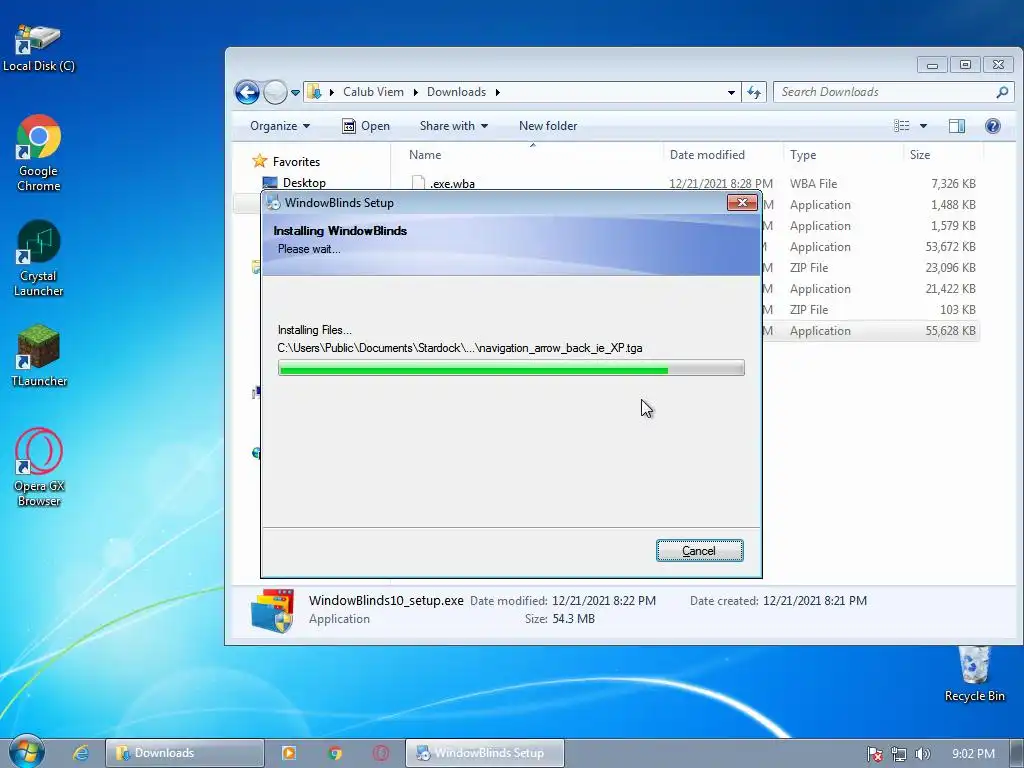Open the Share with menu
Image resolution: width=1024 pixels, height=768 pixels.
click(453, 126)
